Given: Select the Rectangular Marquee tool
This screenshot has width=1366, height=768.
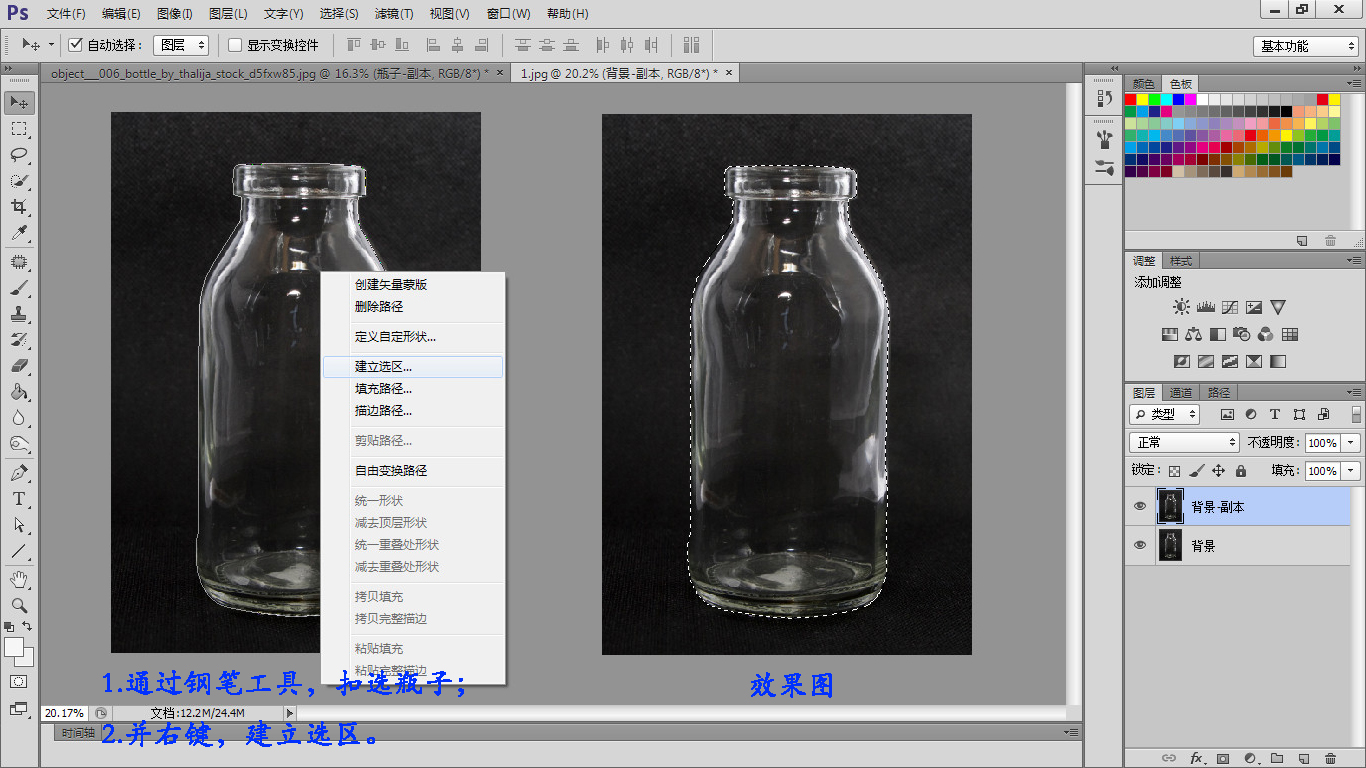Looking at the screenshot, I should tap(19, 129).
